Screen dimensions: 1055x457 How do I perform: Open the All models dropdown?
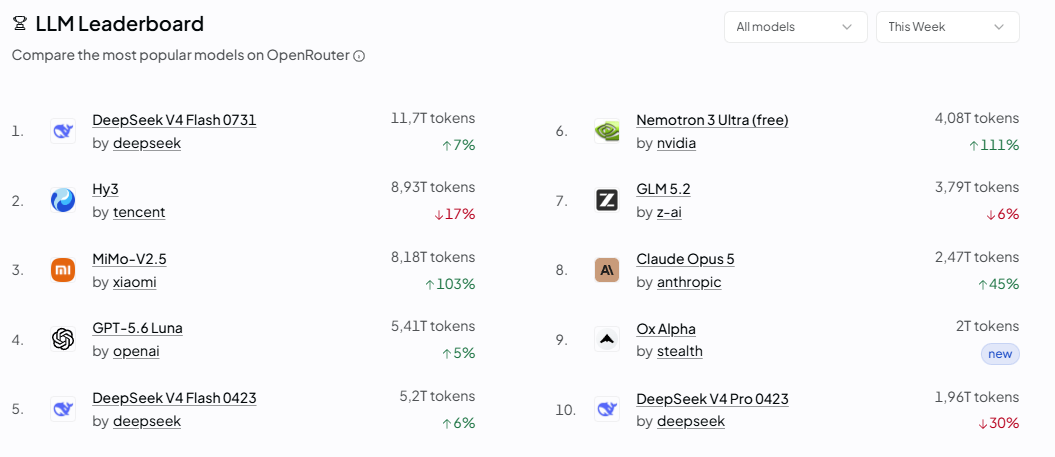coord(795,27)
